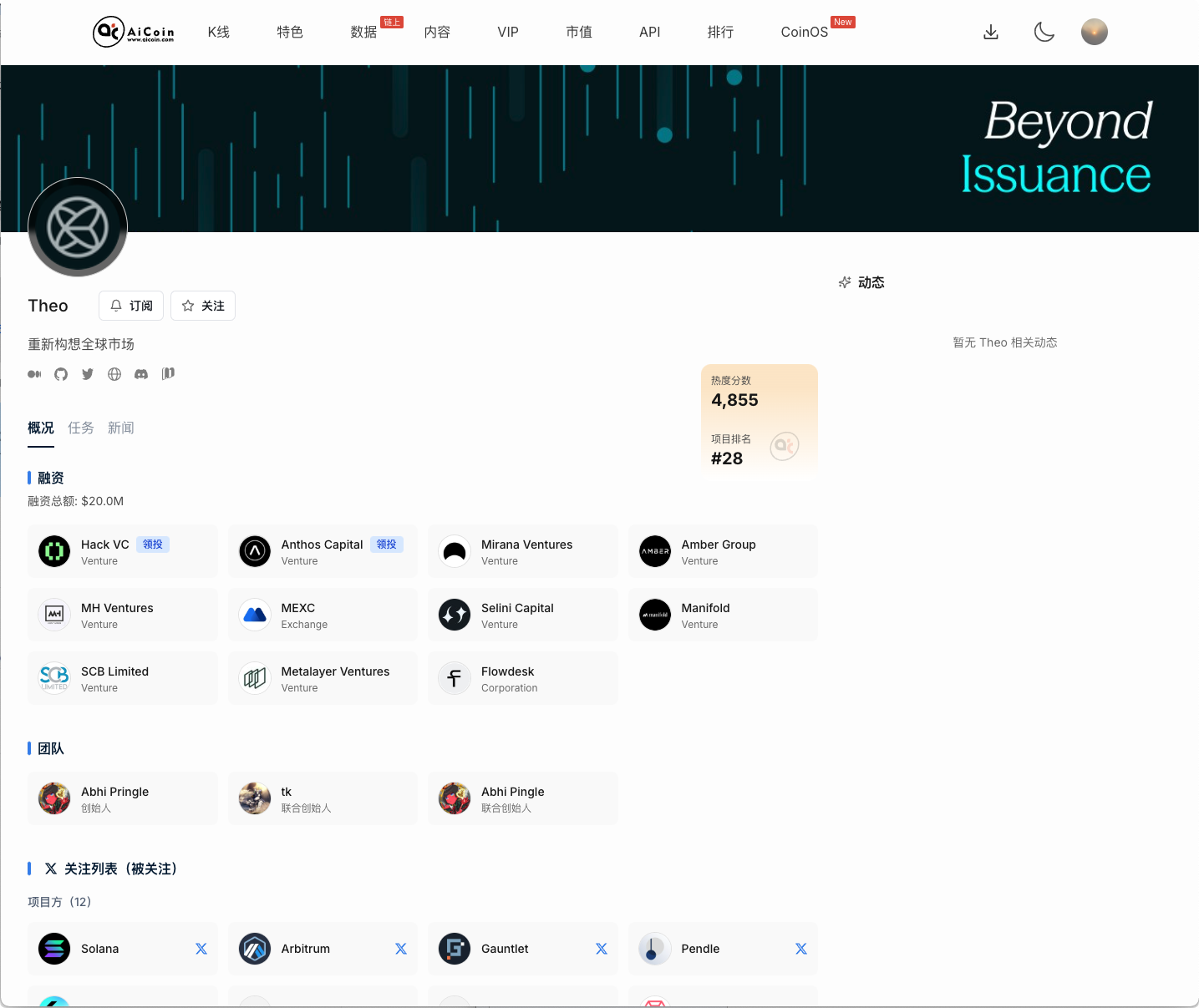Toggle 订阅 bell subscribe button

click(131, 306)
